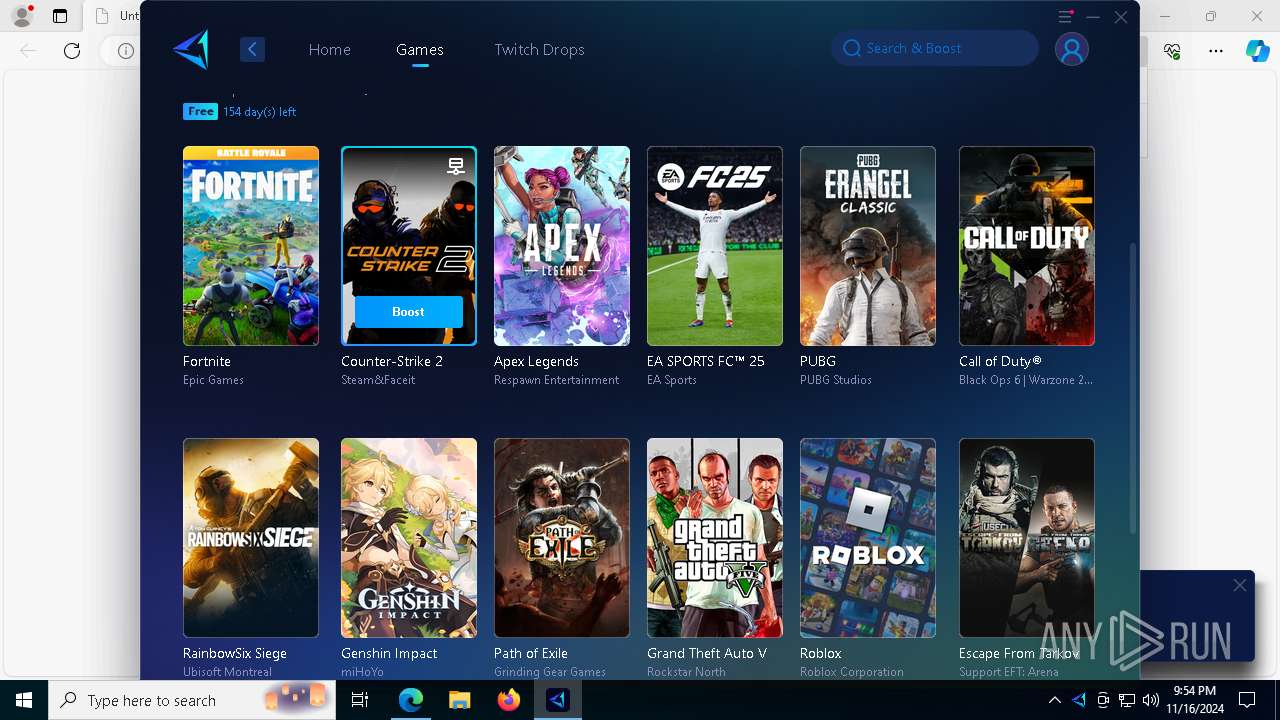The width and height of the screenshot is (1280, 720).
Task: Switch to the Games tab
Action: tap(420, 49)
